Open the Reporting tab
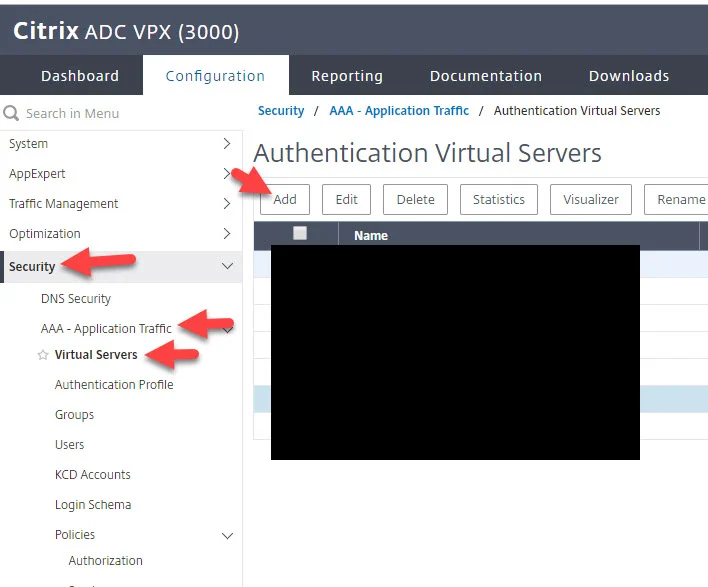This screenshot has width=708, height=587. pyautogui.click(x=347, y=76)
